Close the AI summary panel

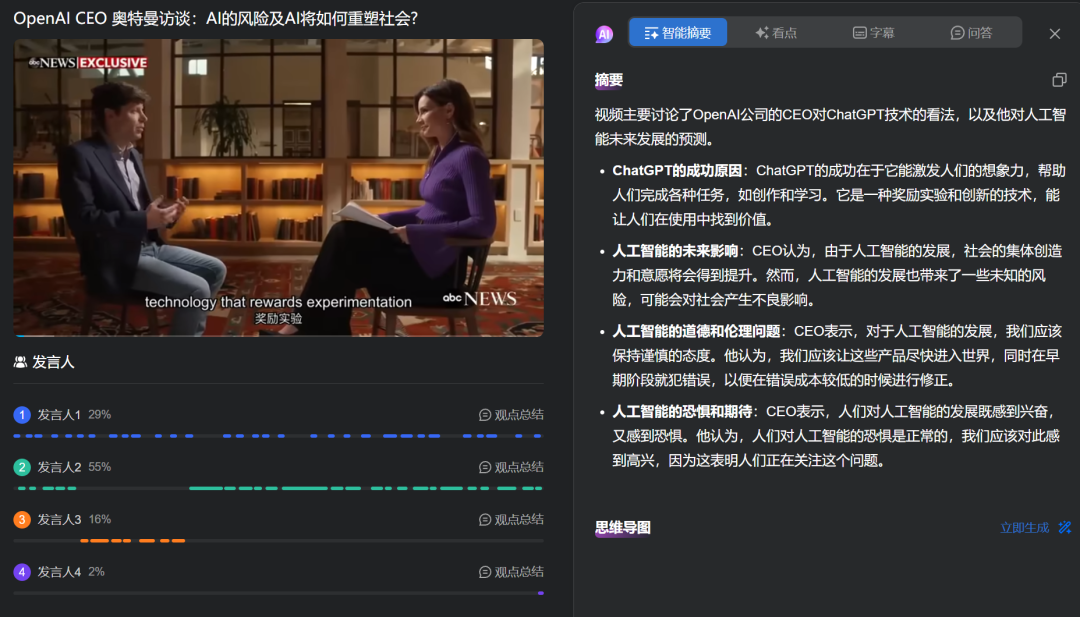[x=1055, y=34]
